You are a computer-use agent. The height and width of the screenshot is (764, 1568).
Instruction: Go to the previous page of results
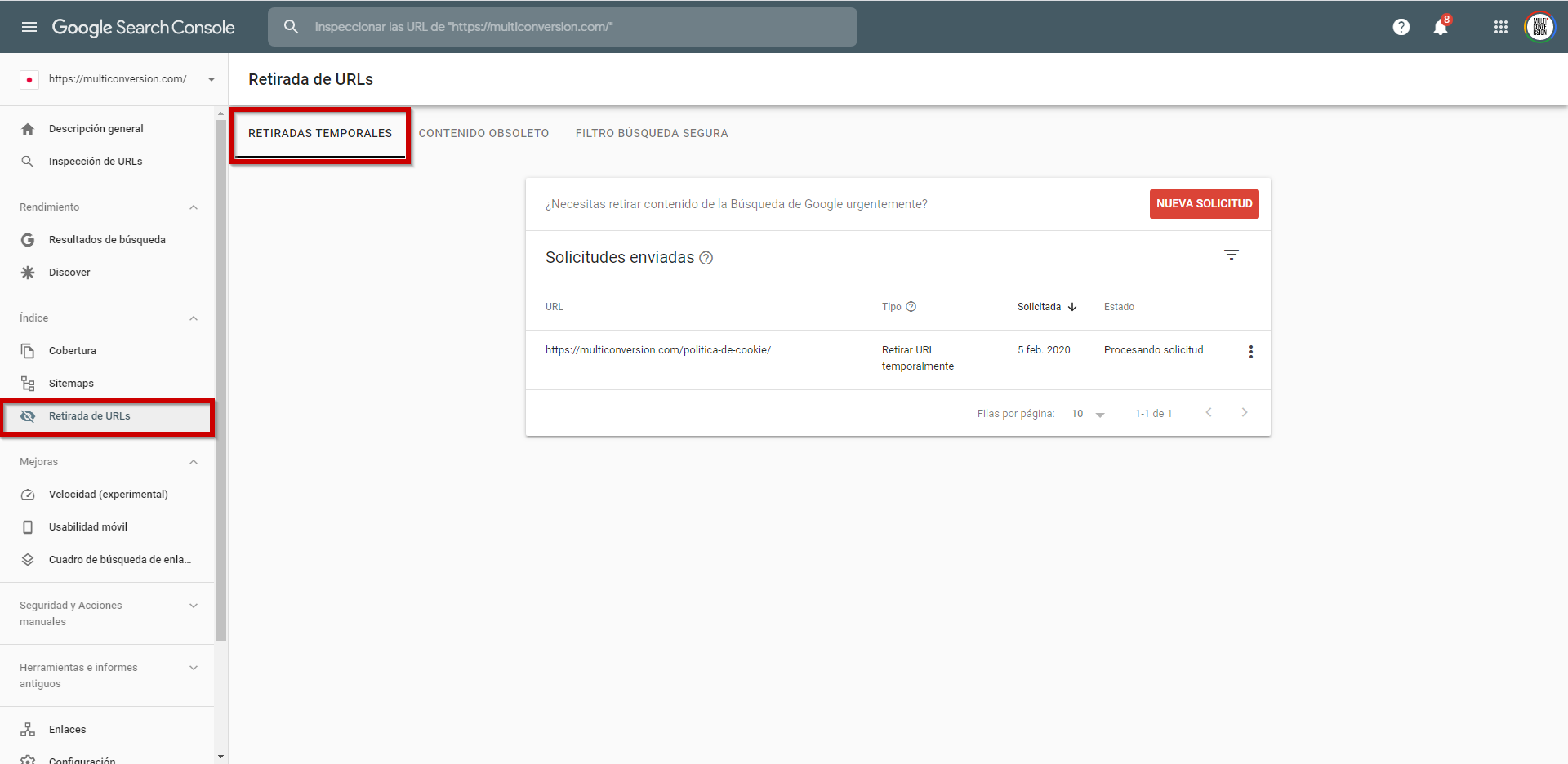1209,412
